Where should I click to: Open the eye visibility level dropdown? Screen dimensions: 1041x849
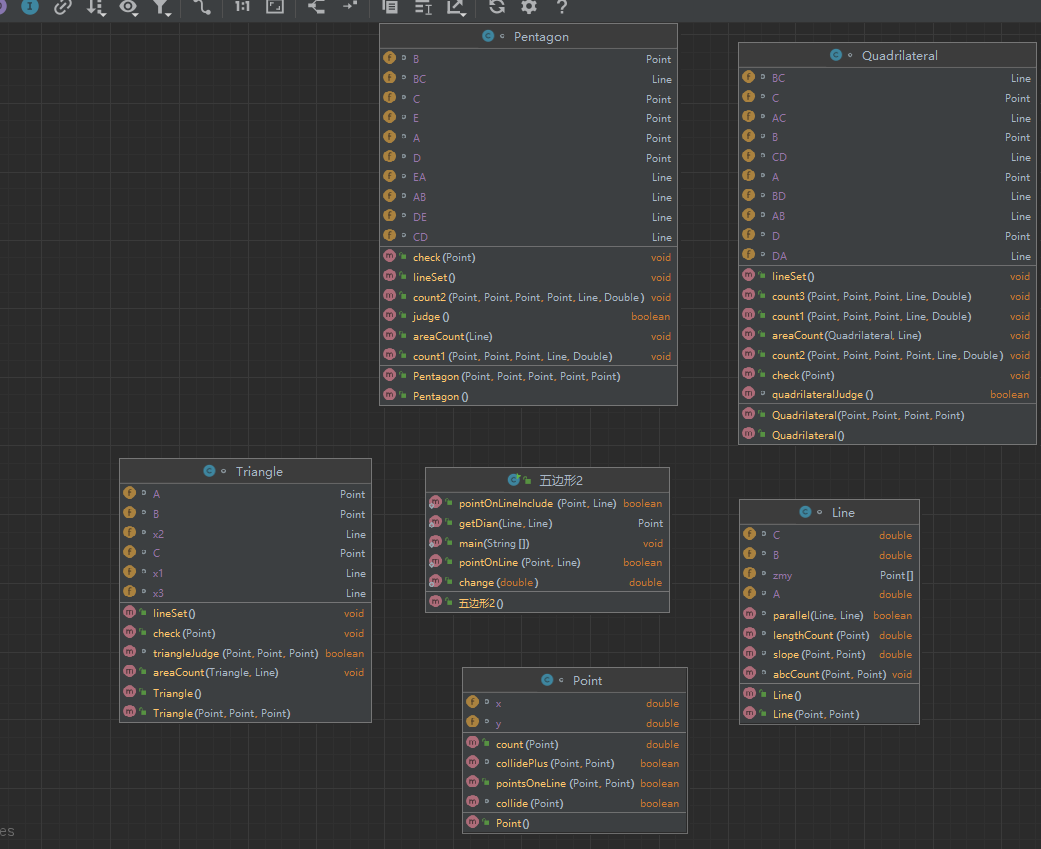[x=129, y=7]
